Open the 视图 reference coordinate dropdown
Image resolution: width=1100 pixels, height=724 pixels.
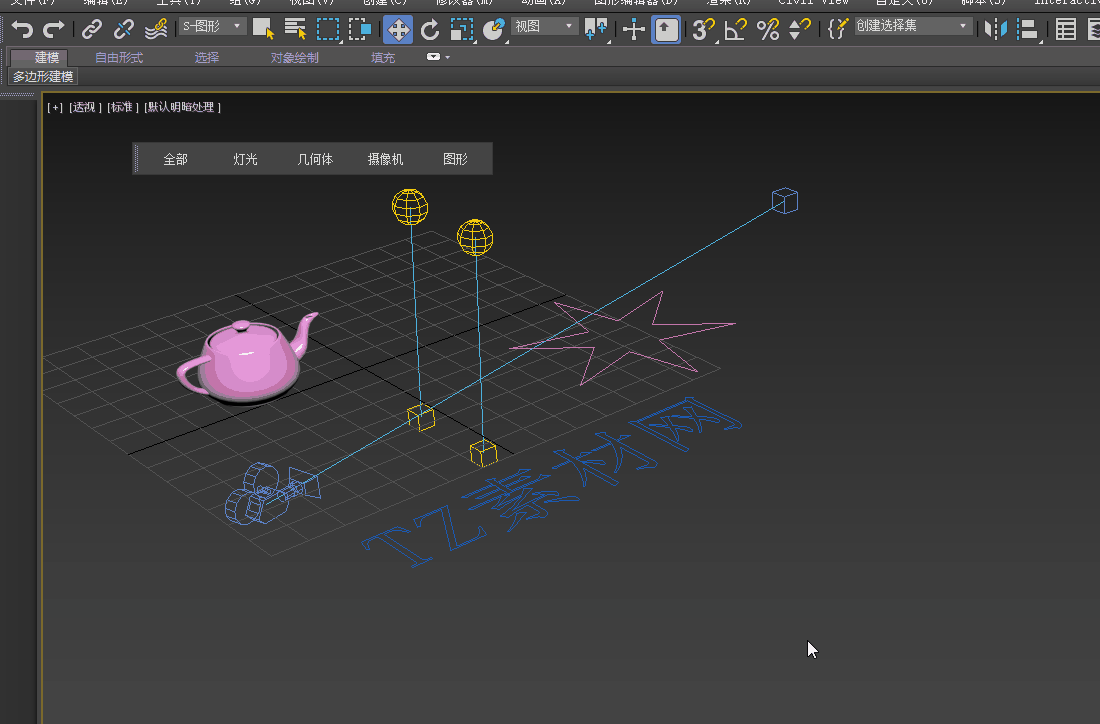click(544, 27)
